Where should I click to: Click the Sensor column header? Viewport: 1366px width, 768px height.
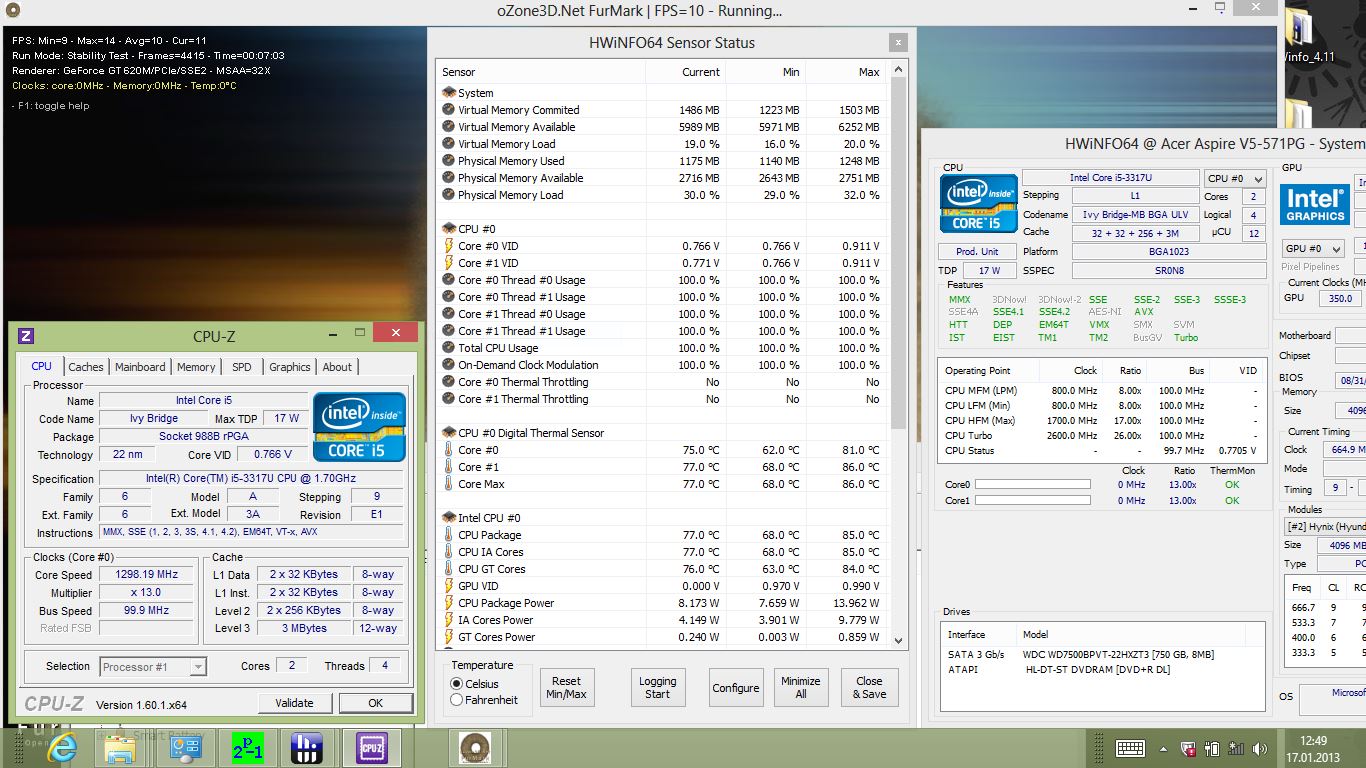[x=541, y=72]
